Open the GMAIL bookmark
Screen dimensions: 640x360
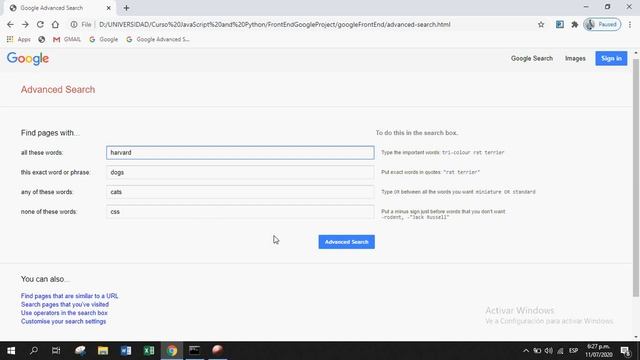(67, 40)
